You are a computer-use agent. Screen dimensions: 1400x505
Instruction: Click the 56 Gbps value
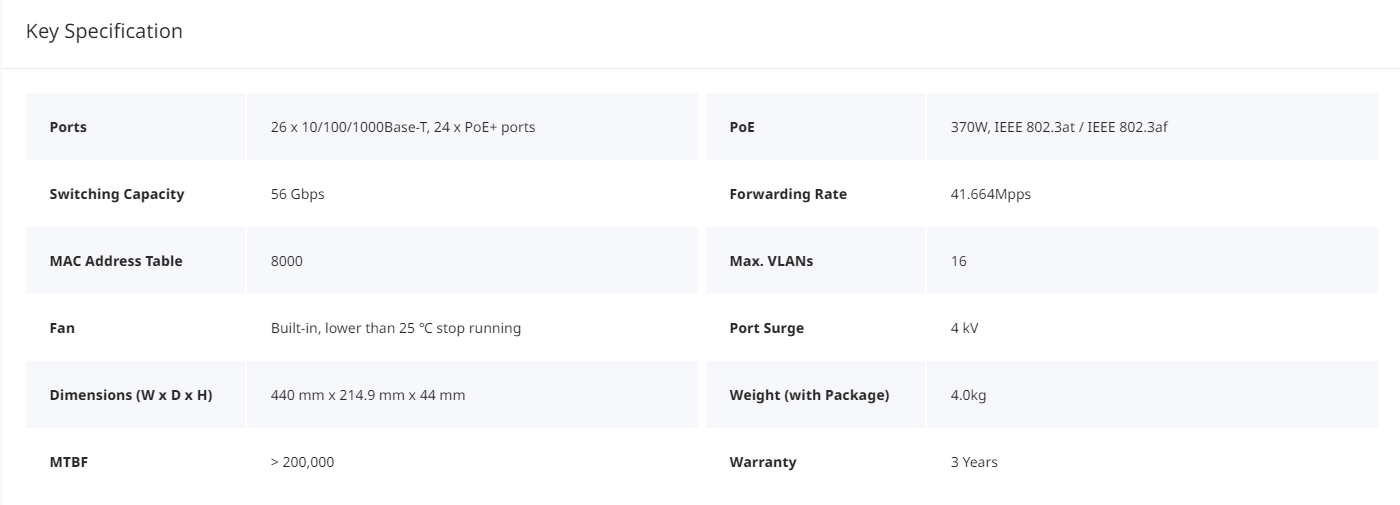298,194
